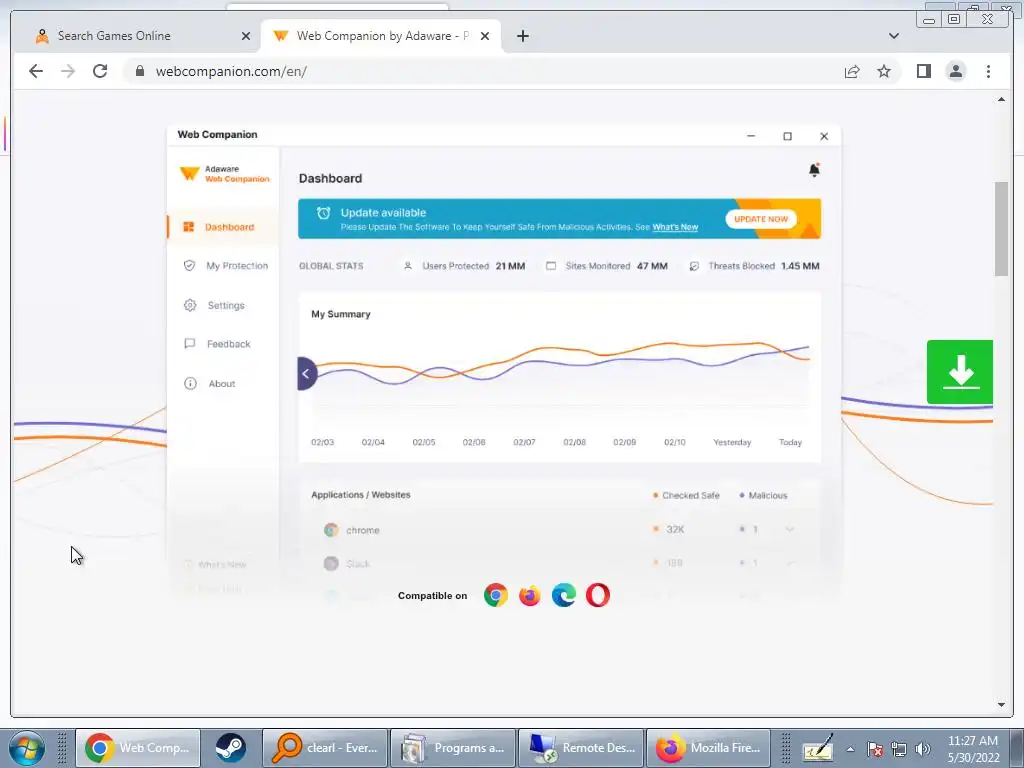Open the What's New link
Screen dimensions: 1024x768
[x=675, y=227]
